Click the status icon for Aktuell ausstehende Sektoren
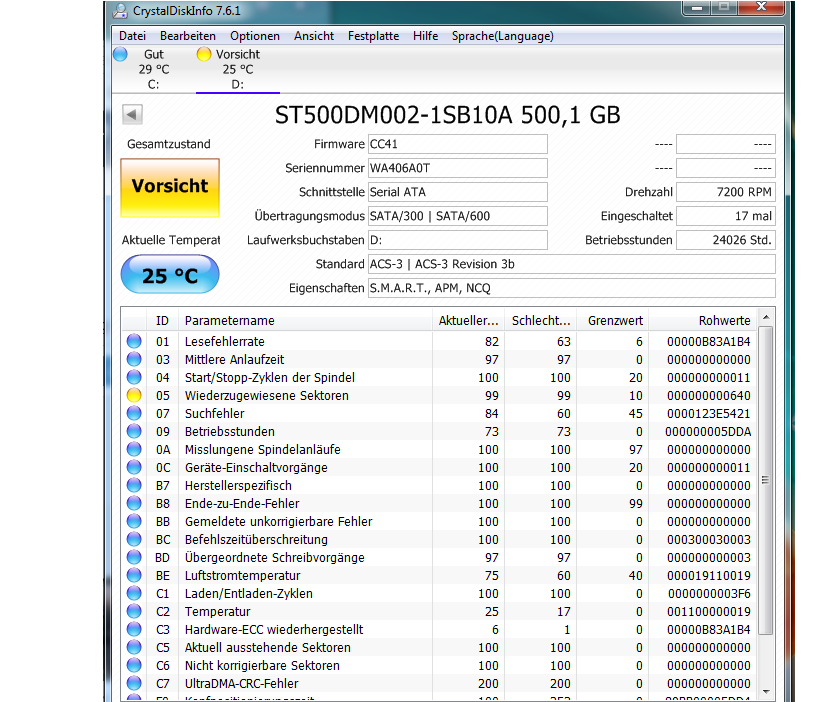 point(134,648)
